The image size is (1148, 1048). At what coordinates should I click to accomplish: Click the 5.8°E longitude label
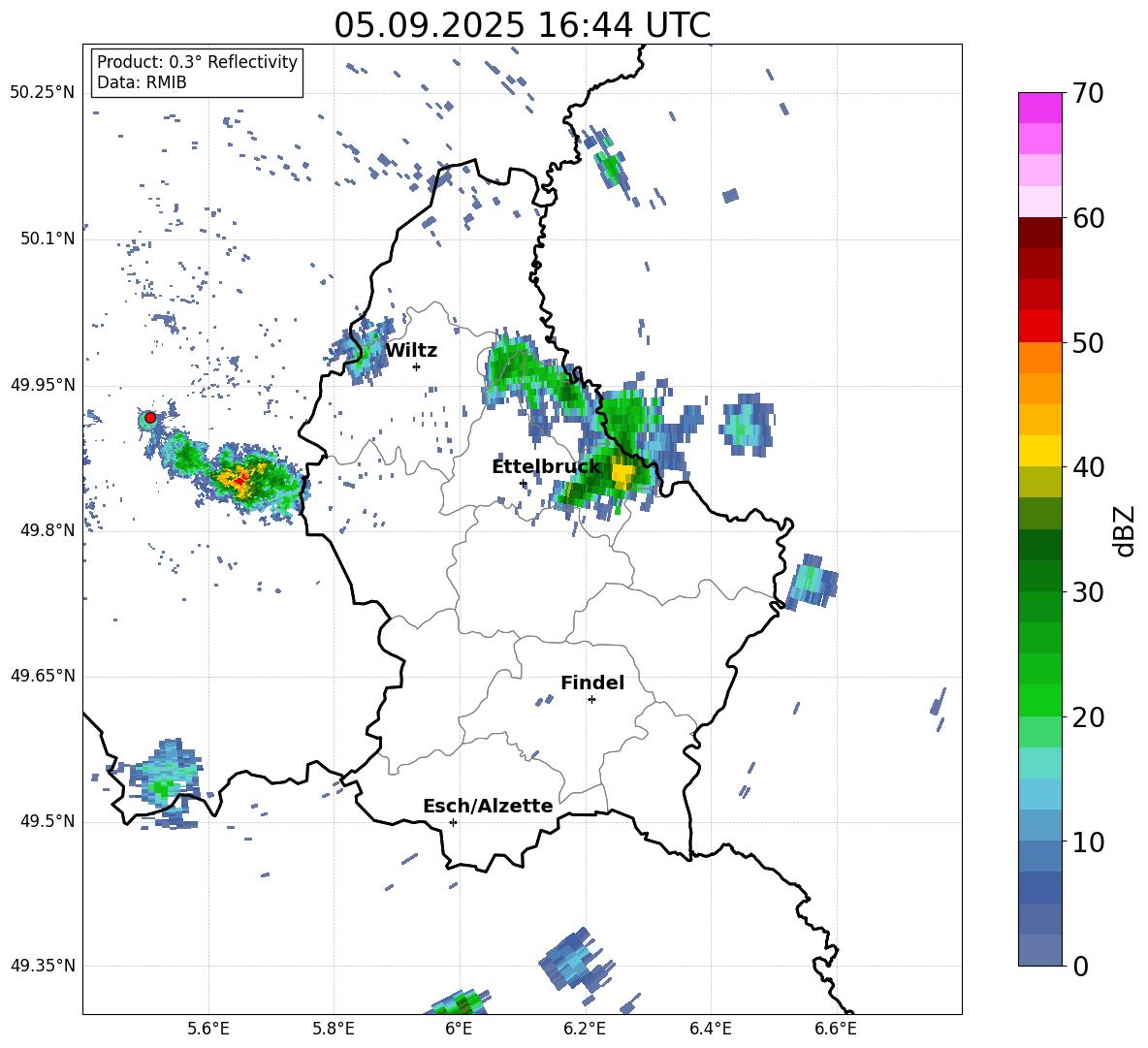[x=334, y=1029]
